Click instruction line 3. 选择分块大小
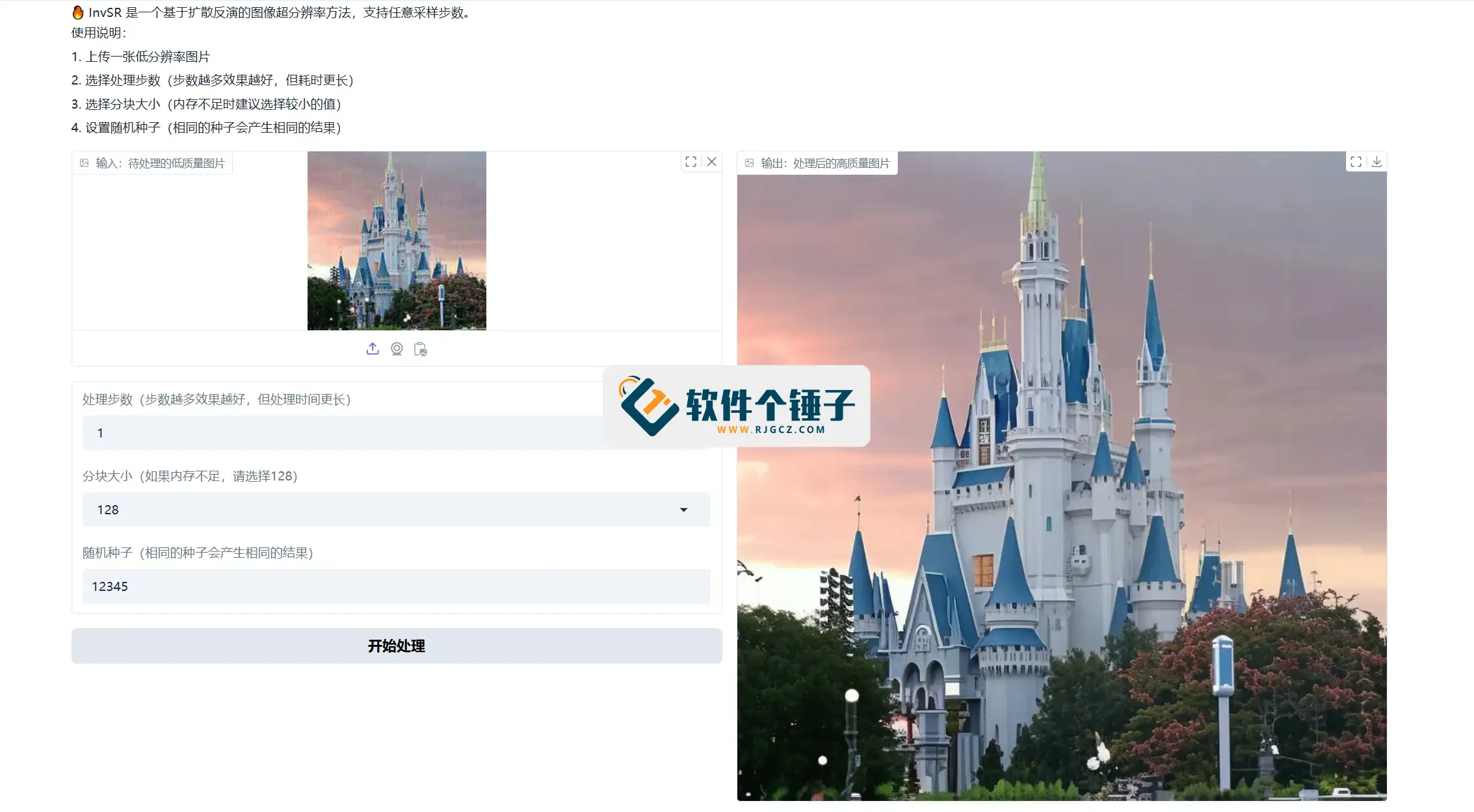Viewport: 1474px width, 812px height. coord(206,104)
